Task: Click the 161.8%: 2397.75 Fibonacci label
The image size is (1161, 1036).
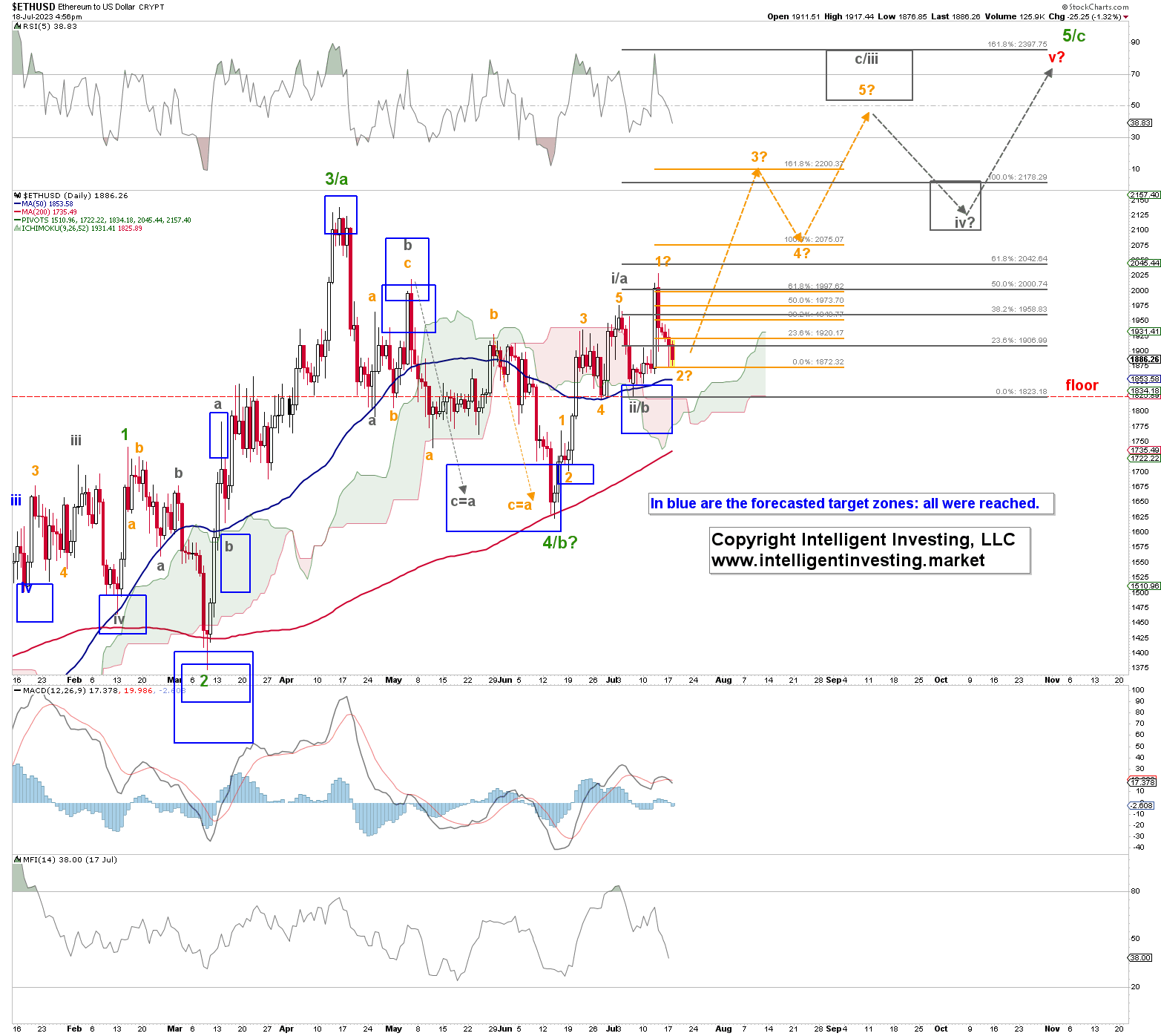Action: coord(1017,45)
